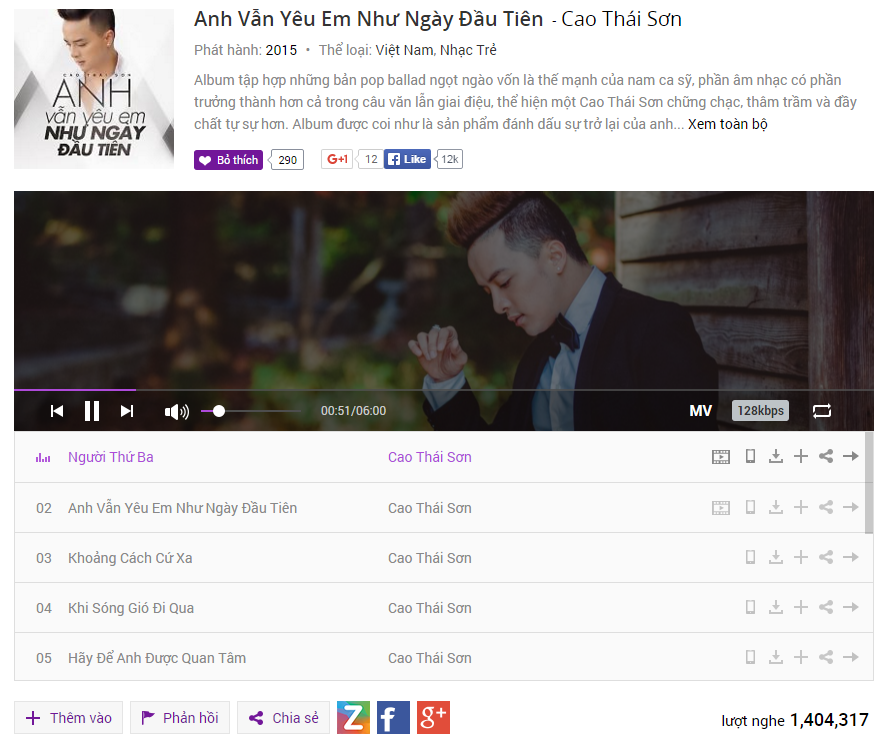Click the 290 favorites count
The image size is (895, 737).
pos(287,160)
